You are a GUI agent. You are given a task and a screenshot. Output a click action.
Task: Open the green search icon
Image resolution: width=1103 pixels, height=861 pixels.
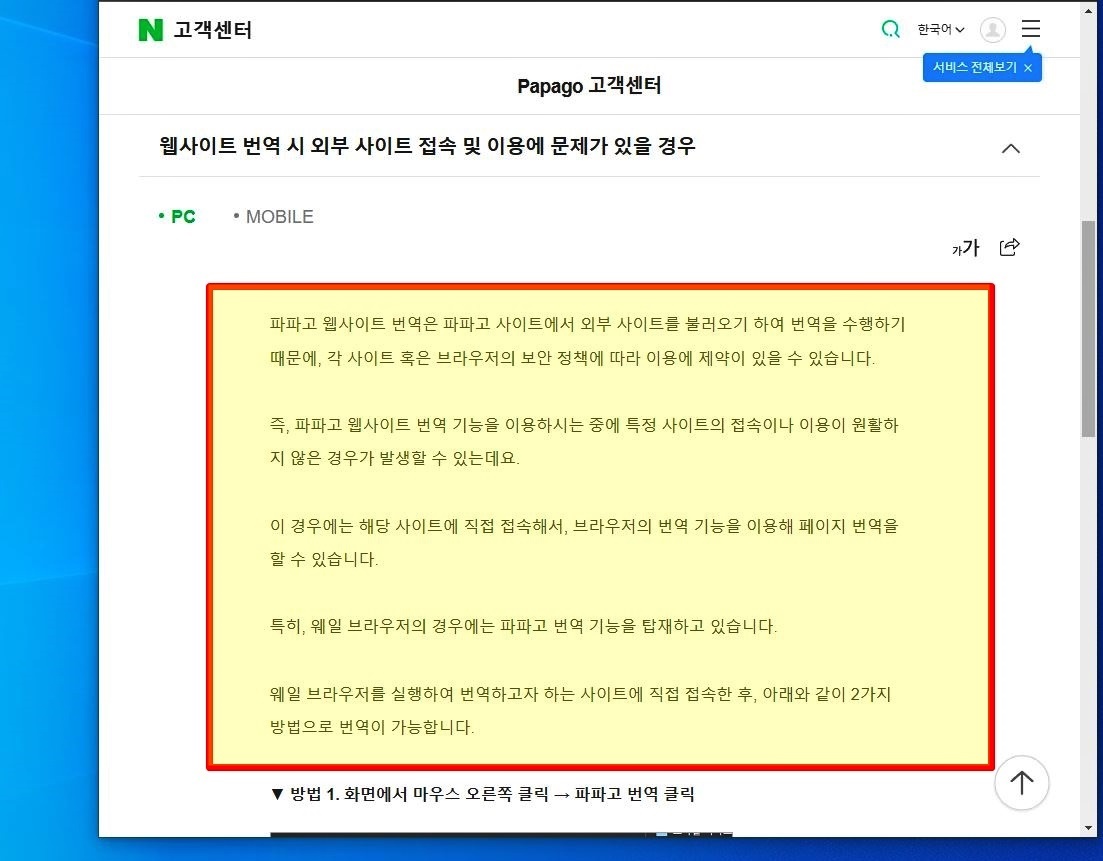click(x=891, y=29)
